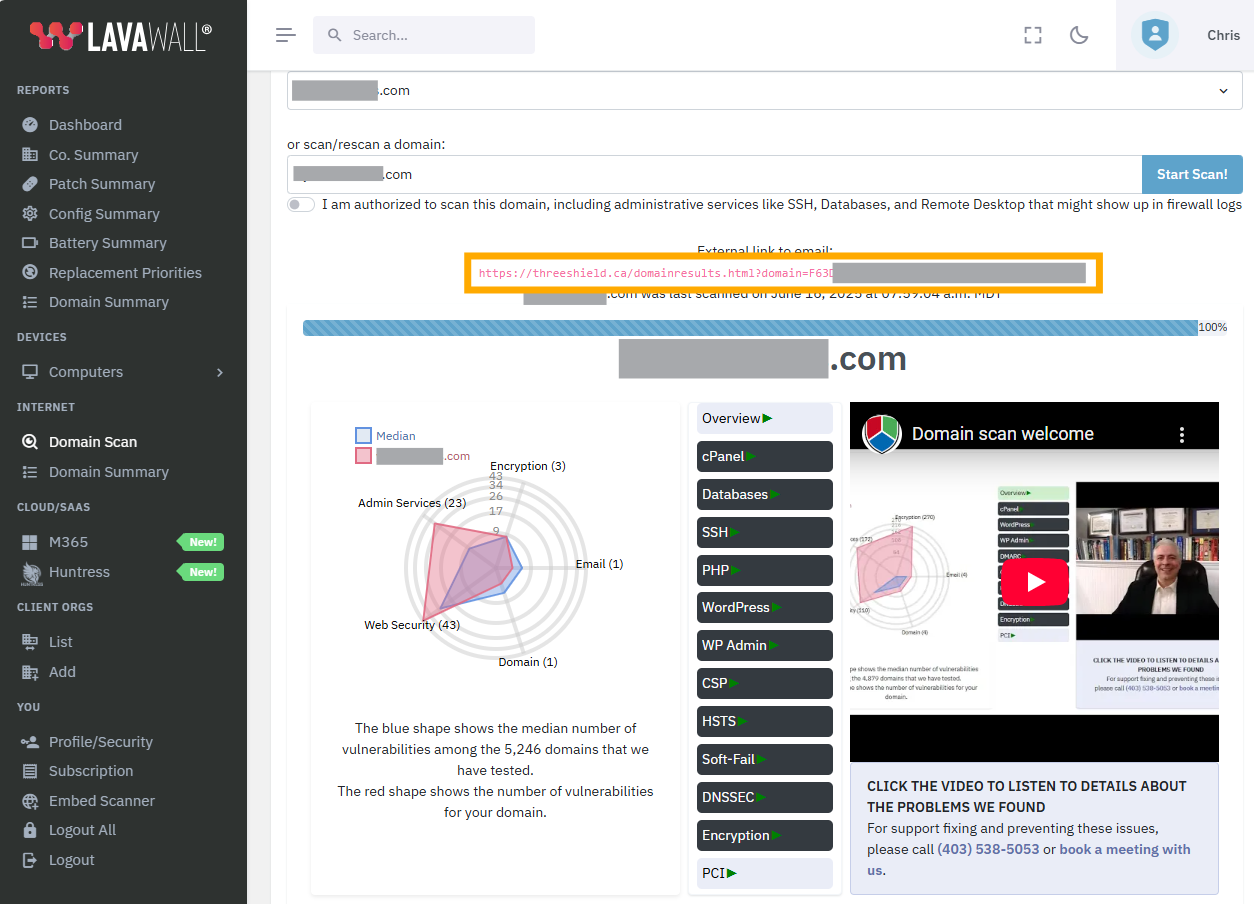Viewport: 1254px width, 904px height.
Task: Open the Huntress integration
Action: (x=80, y=571)
